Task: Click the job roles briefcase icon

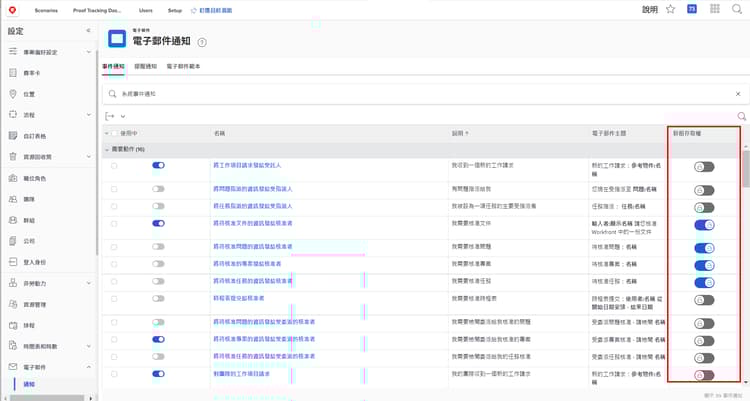Action: coord(13,178)
